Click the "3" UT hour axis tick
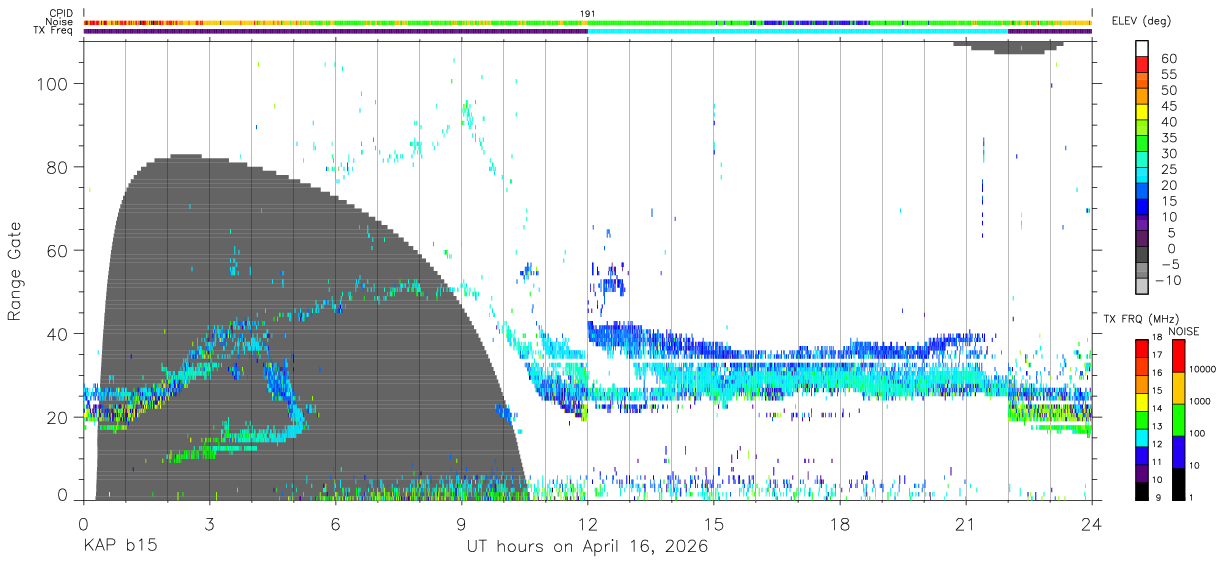 tap(209, 523)
